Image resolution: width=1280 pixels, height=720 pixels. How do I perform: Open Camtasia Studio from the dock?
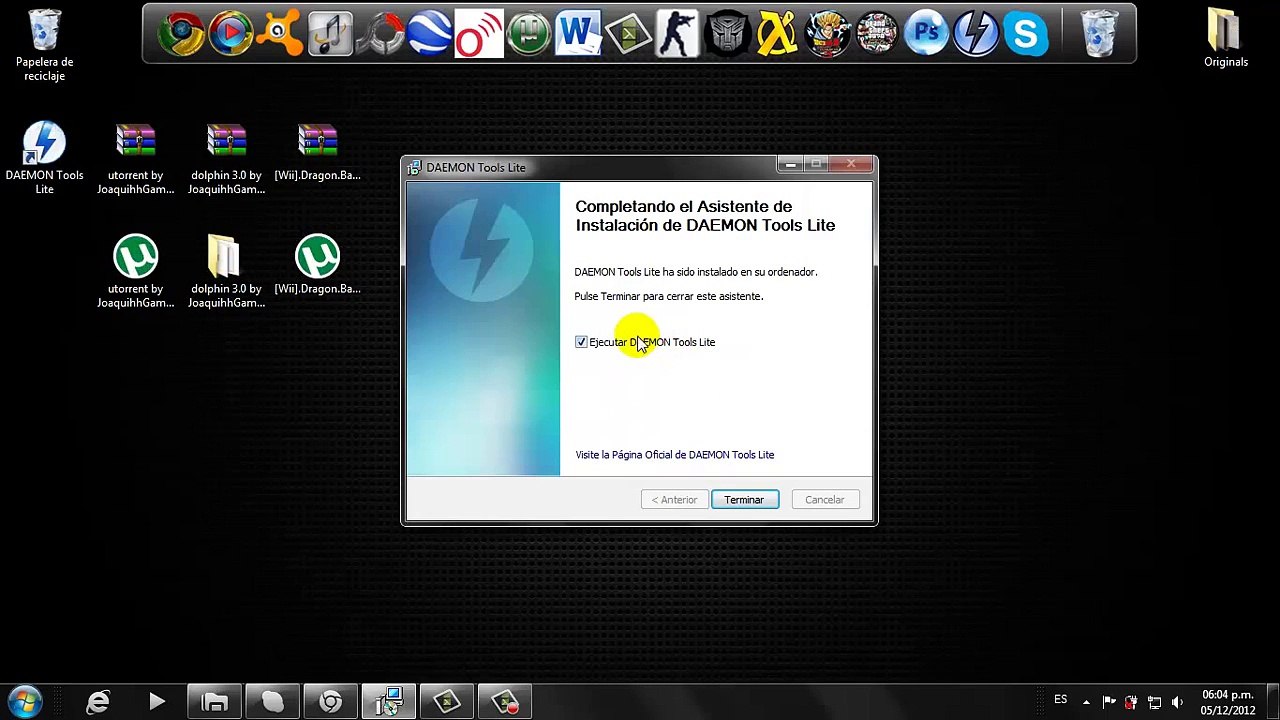pos(628,34)
